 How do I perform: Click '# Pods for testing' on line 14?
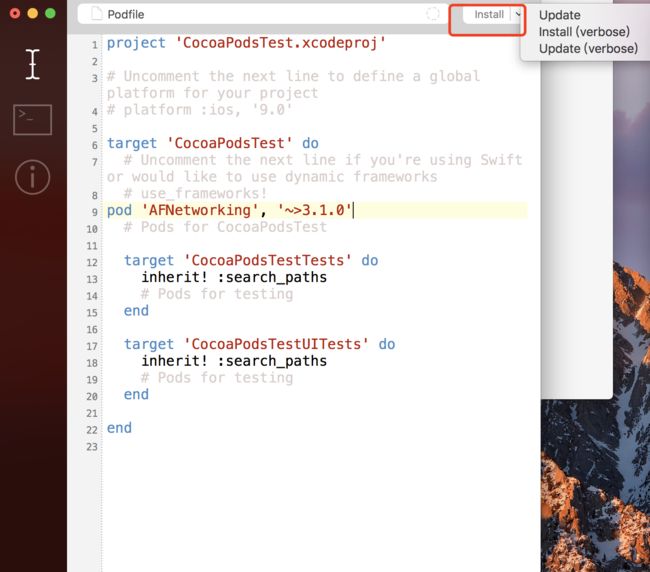(217, 294)
